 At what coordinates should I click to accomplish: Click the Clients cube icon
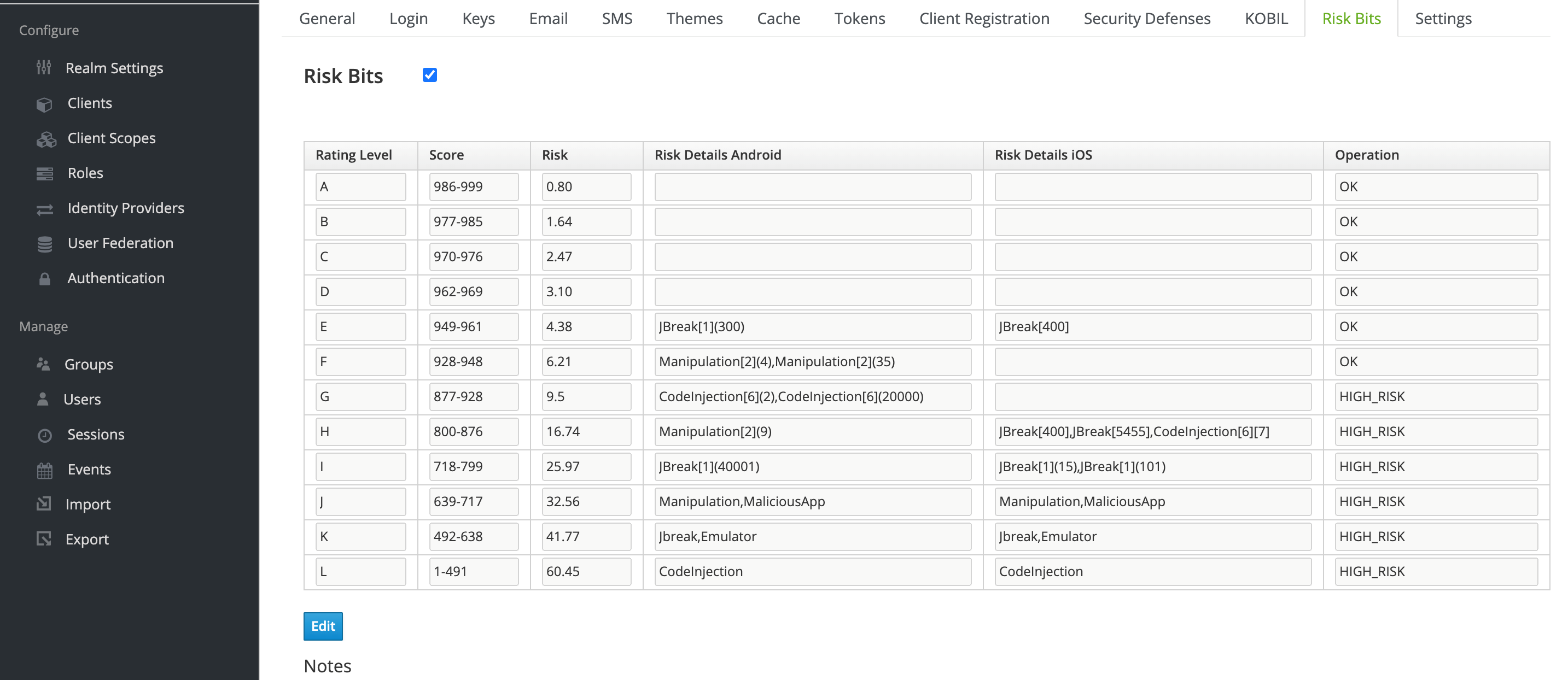[x=44, y=104]
